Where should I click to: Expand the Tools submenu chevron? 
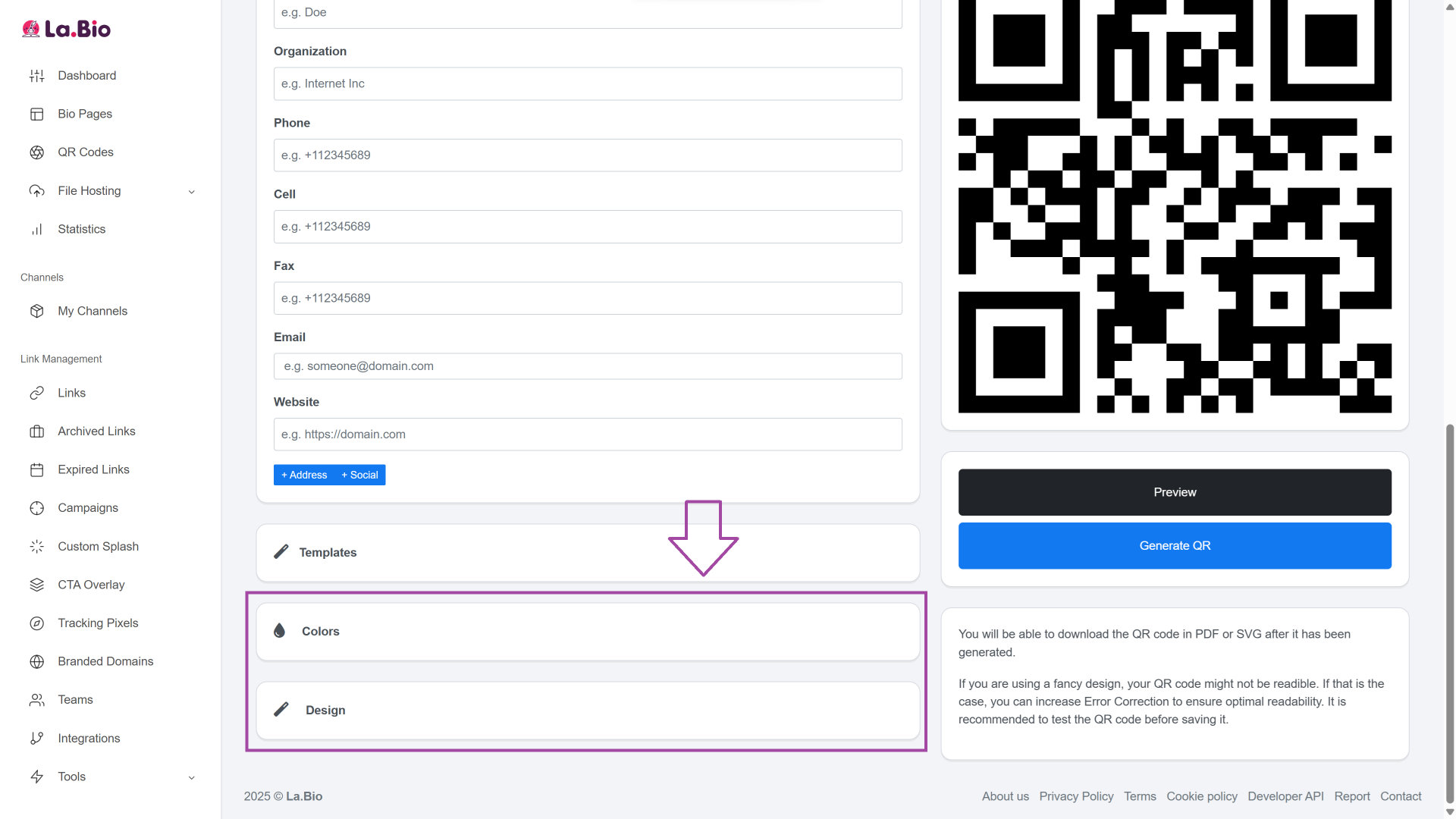click(x=191, y=777)
